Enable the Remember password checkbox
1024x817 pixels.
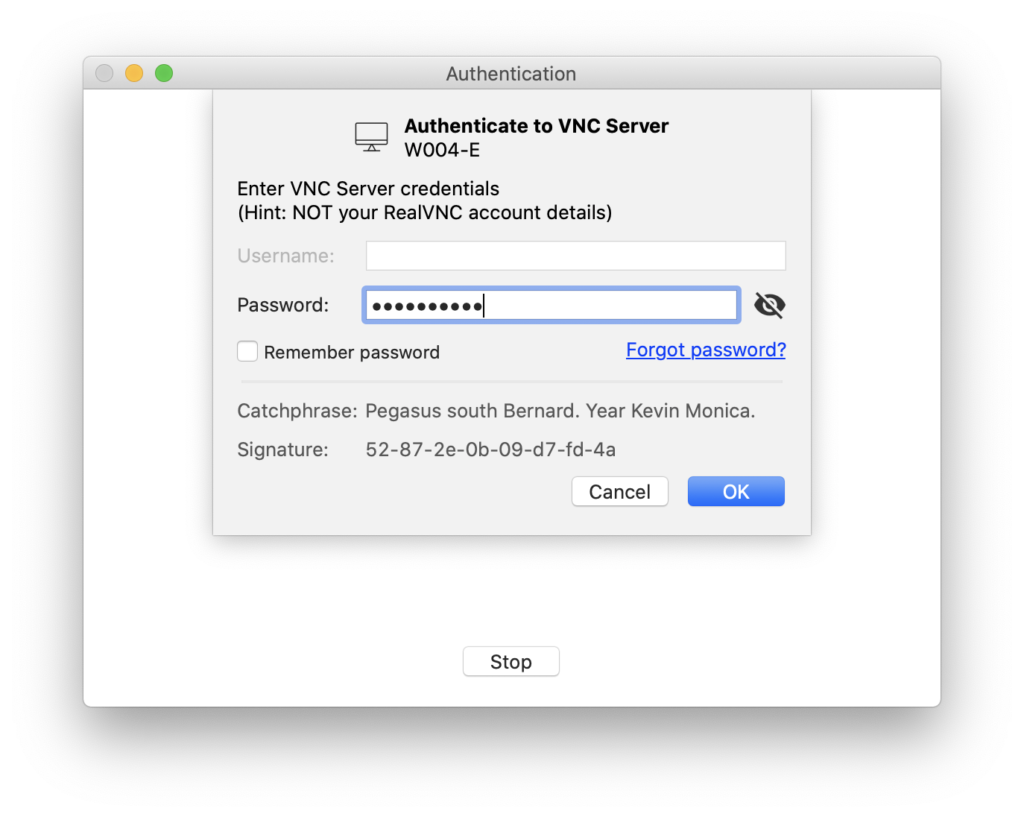[247, 352]
